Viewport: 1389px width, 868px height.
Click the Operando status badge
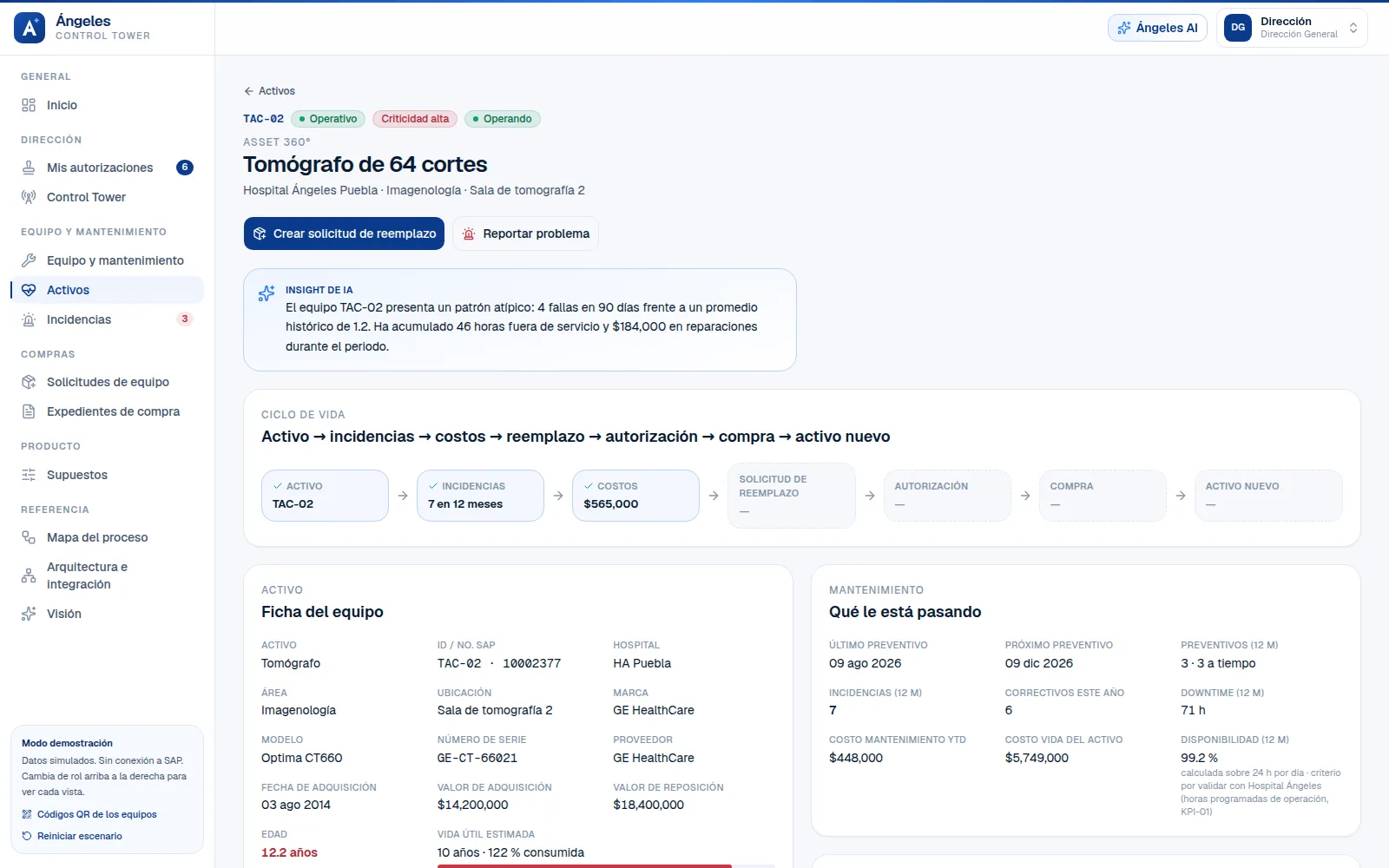503,119
